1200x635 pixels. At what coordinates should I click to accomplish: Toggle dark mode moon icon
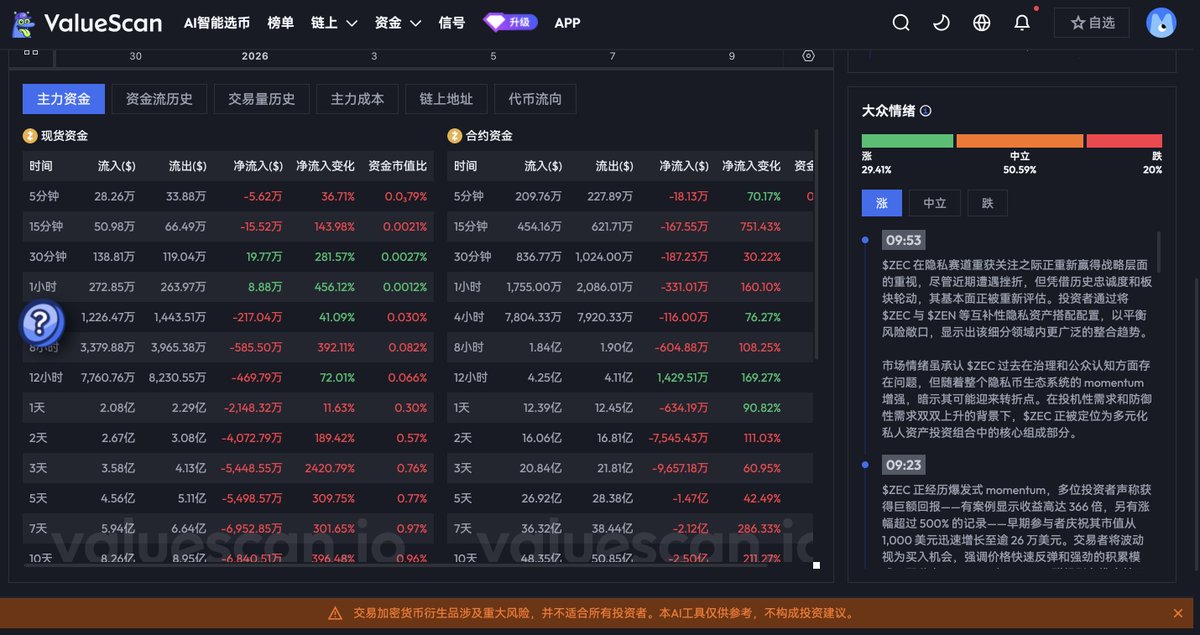coord(941,23)
